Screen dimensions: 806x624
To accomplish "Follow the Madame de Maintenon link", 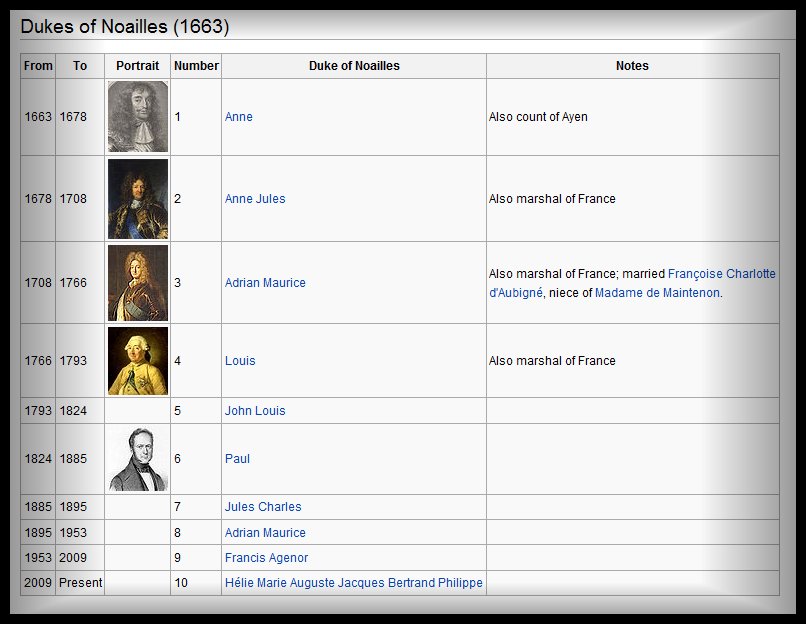I will 657,293.
